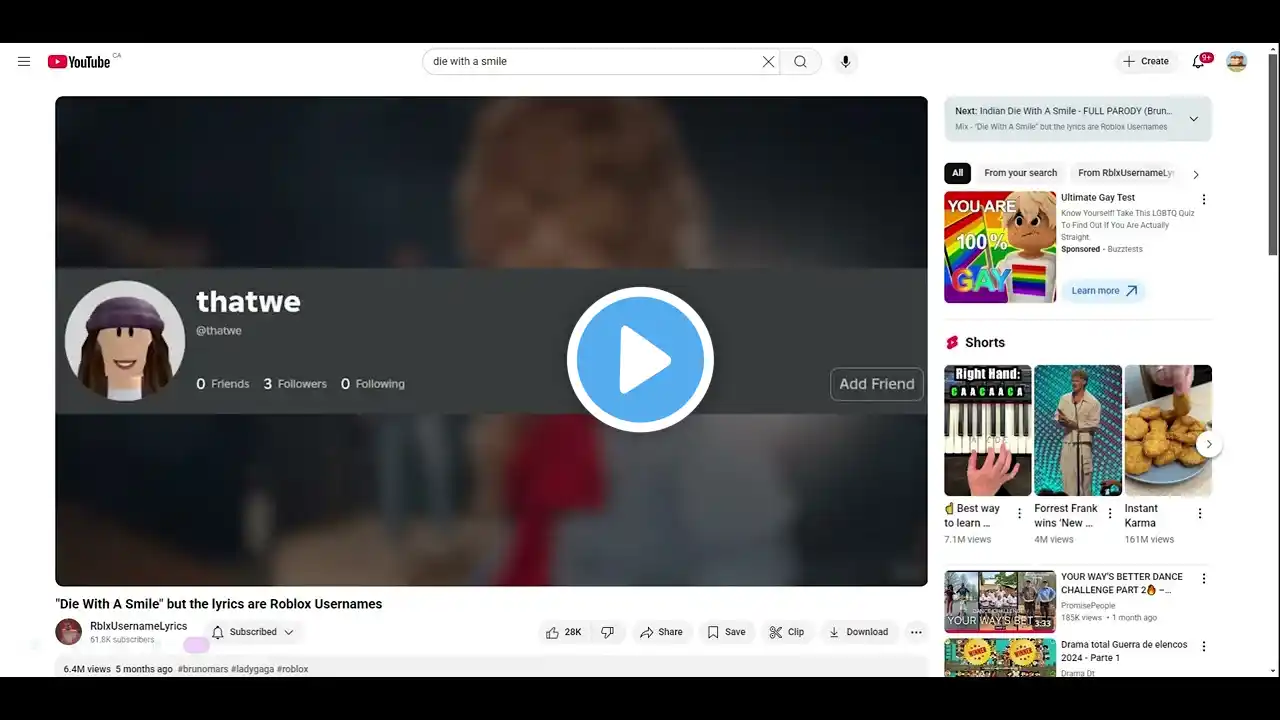Open the Next: Indian Die With A Smile item
This screenshot has width=1280, height=720.
[1064, 112]
